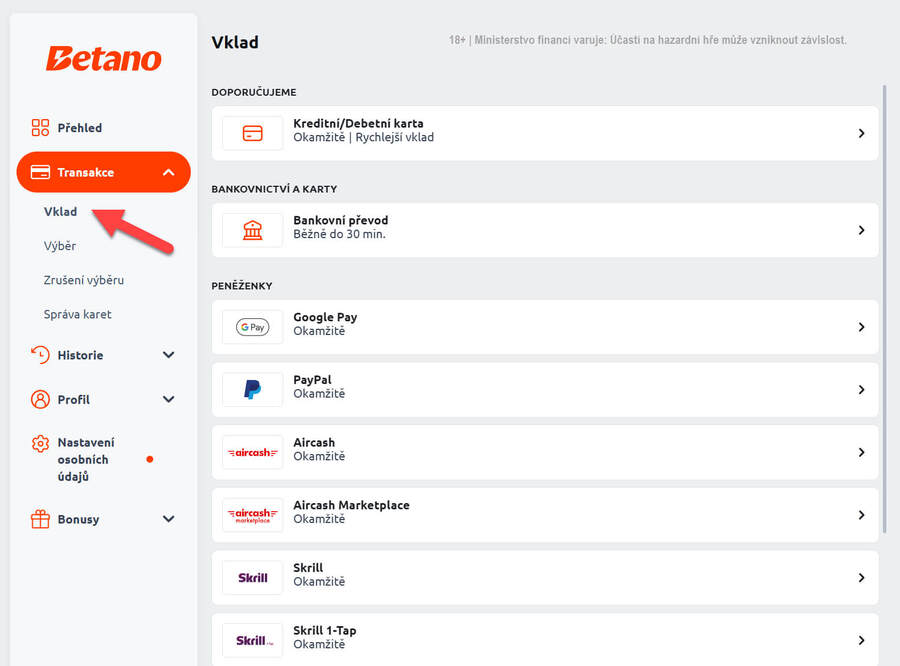Image resolution: width=900 pixels, height=666 pixels.
Task: Click the vertical scrollbar of deposit list
Action: point(884,300)
